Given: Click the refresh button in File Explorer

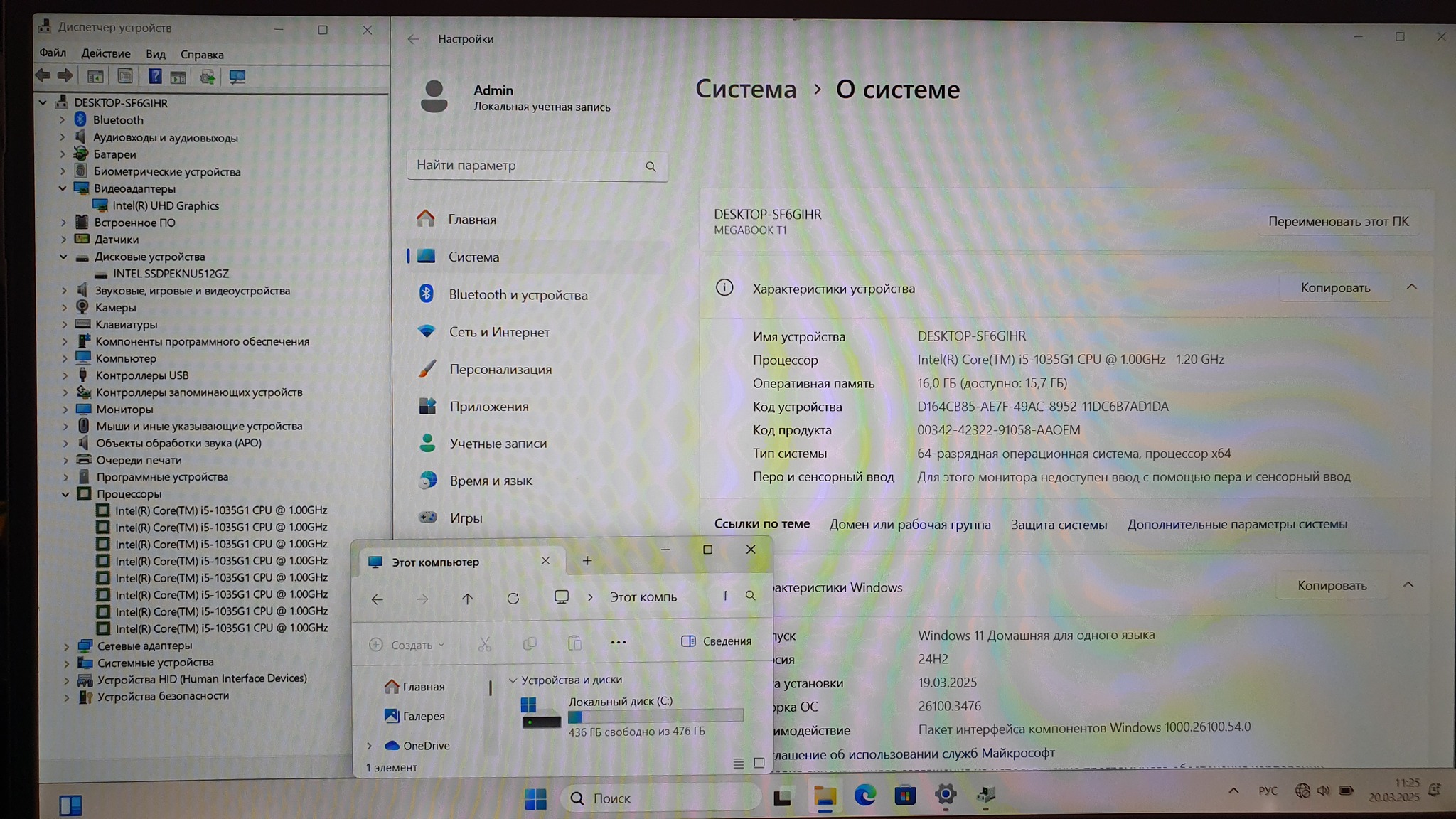Looking at the screenshot, I should pyautogui.click(x=513, y=599).
